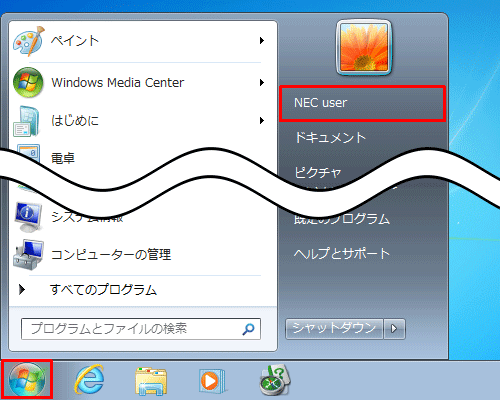Open Windows Explorer folder icon on taskbar
Image resolution: width=500 pixels, height=400 pixels.
(151, 381)
